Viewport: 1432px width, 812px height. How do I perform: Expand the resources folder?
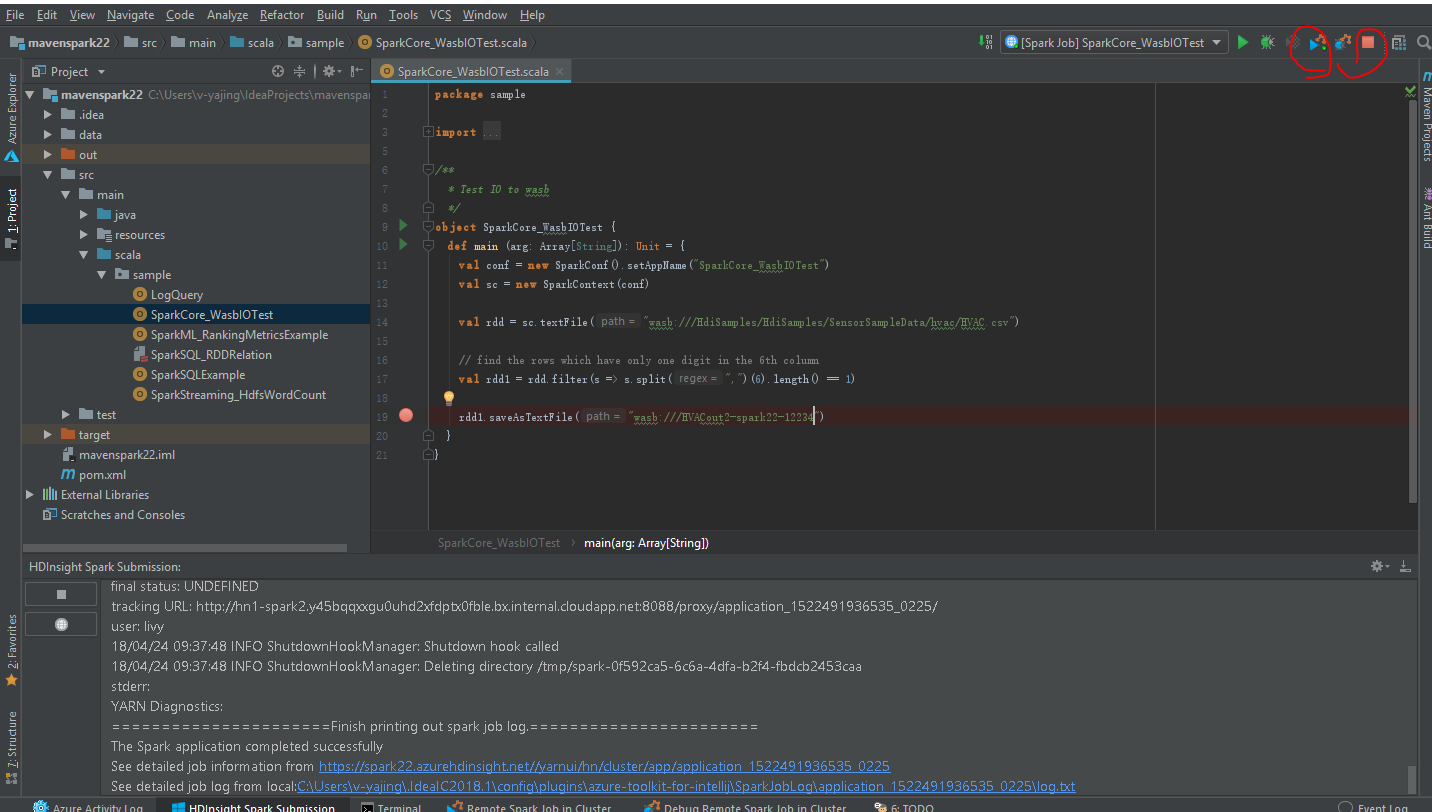point(84,235)
